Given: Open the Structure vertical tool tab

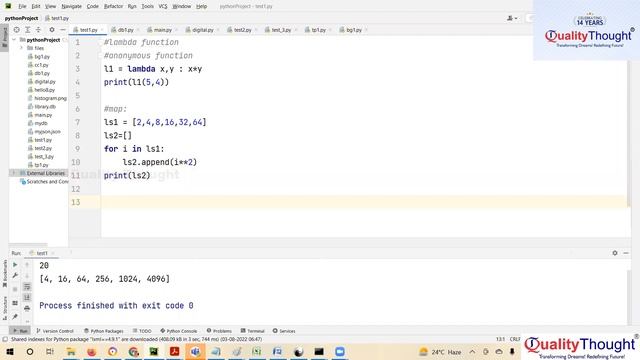Looking at the screenshot, I should pyautogui.click(x=4, y=308).
